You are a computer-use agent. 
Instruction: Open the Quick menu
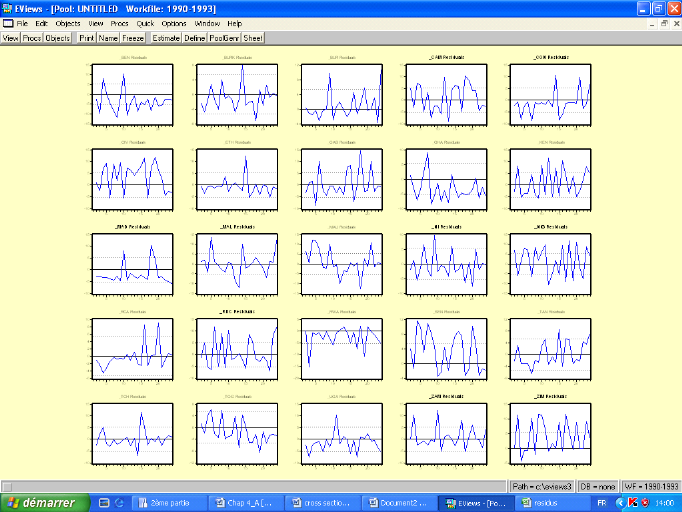coord(146,23)
